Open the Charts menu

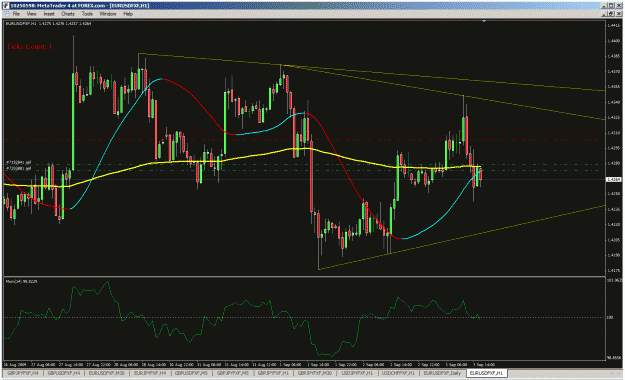point(68,14)
